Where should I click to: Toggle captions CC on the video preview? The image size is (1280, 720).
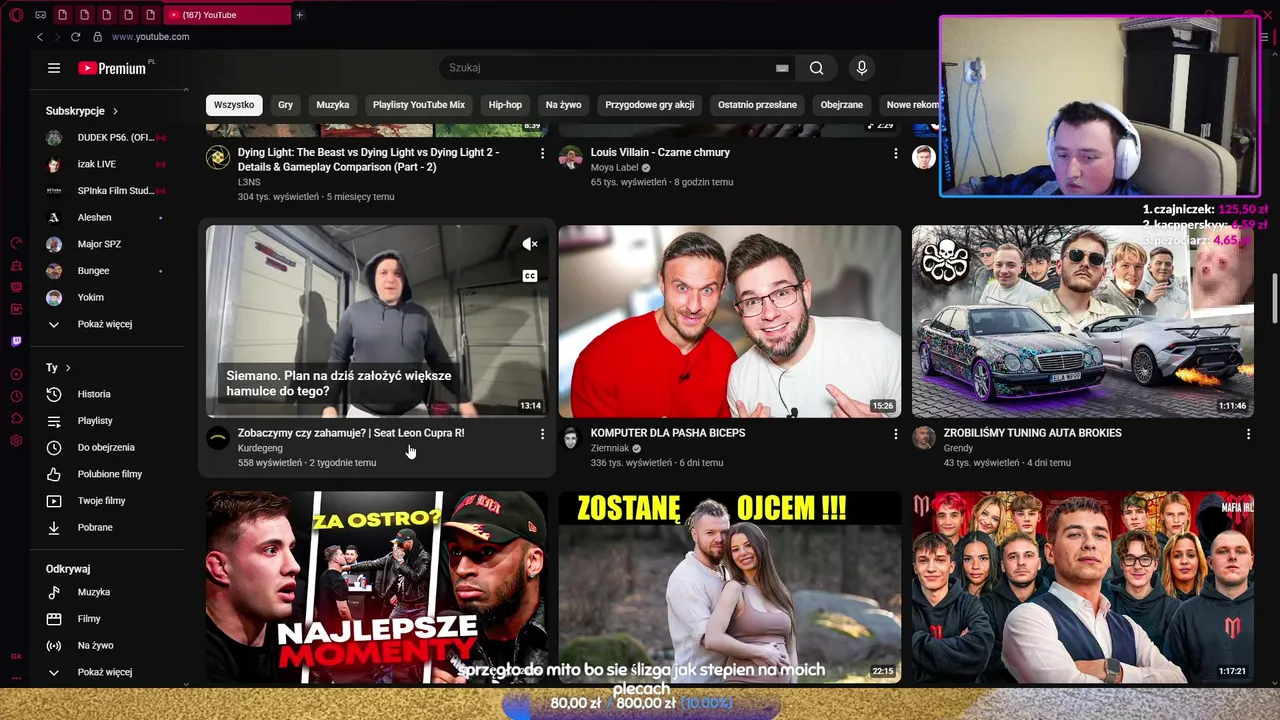[530, 276]
